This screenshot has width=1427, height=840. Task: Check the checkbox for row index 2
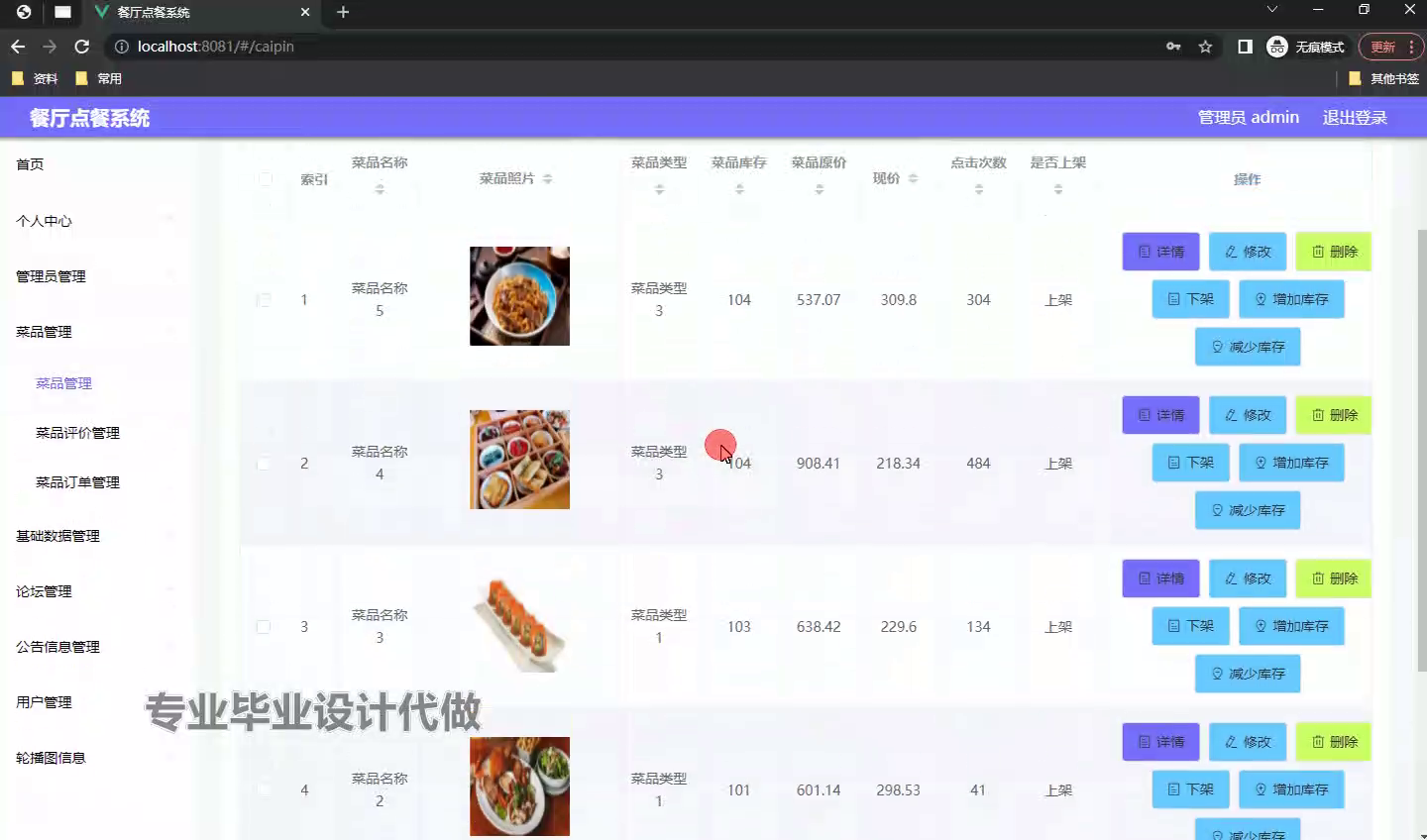(x=264, y=464)
